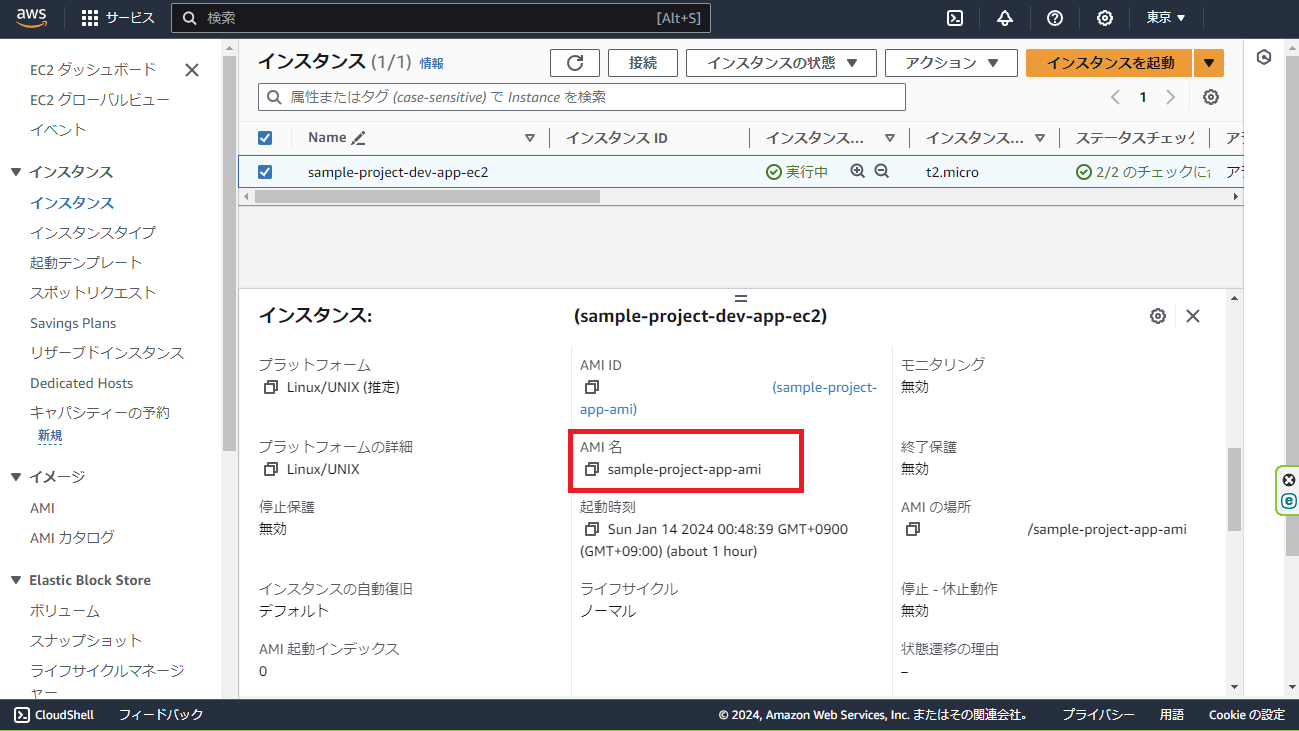Sort by インスタンスタイプ column arrow
The image size is (1299, 731).
(x=1040, y=138)
